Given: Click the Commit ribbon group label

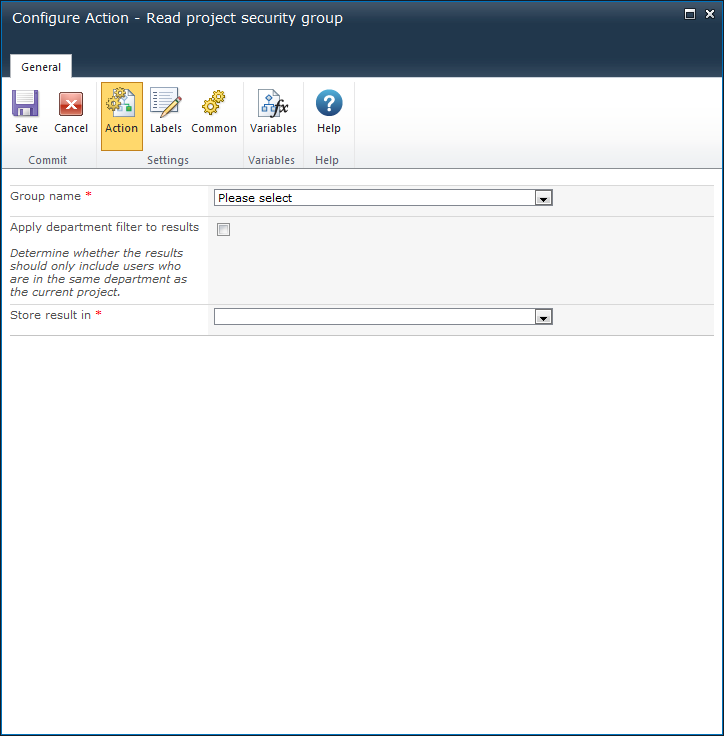Looking at the screenshot, I should click(x=48, y=160).
